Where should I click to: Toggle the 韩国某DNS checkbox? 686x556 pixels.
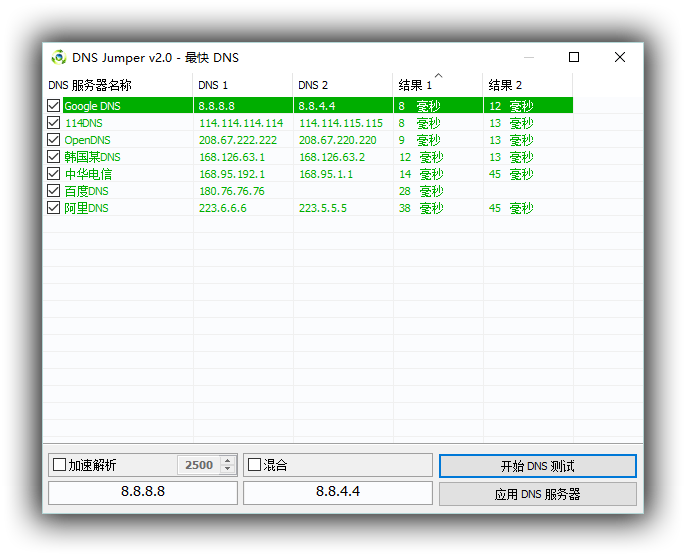pos(53,157)
